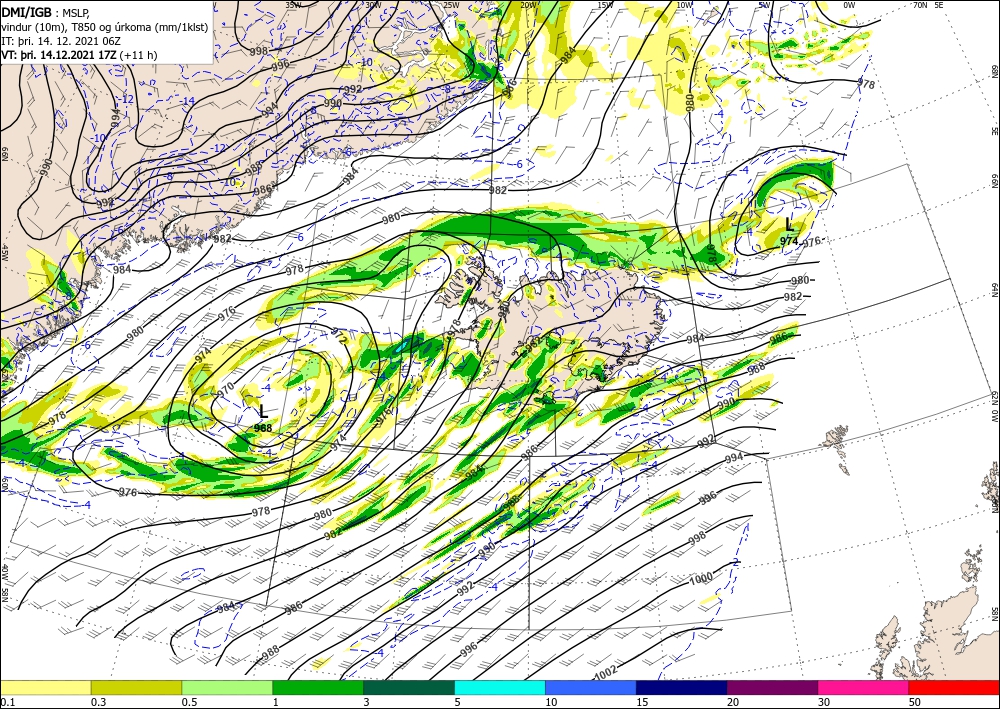Viewport: 1000px width, 709px height.
Task: Click the "15W" longitude label
Action: [x=606, y=5]
